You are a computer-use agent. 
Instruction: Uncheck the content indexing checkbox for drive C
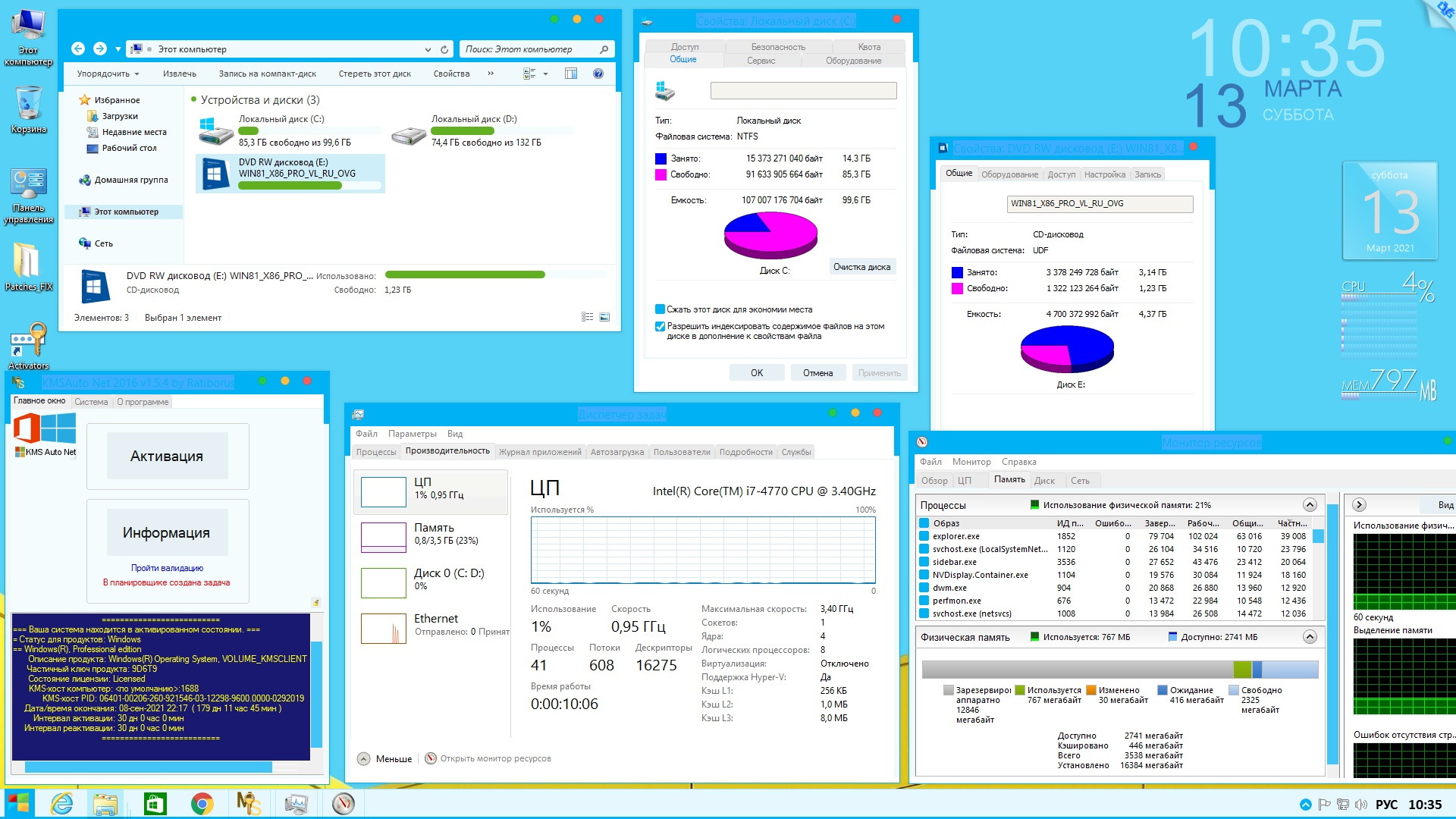(660, 326)
